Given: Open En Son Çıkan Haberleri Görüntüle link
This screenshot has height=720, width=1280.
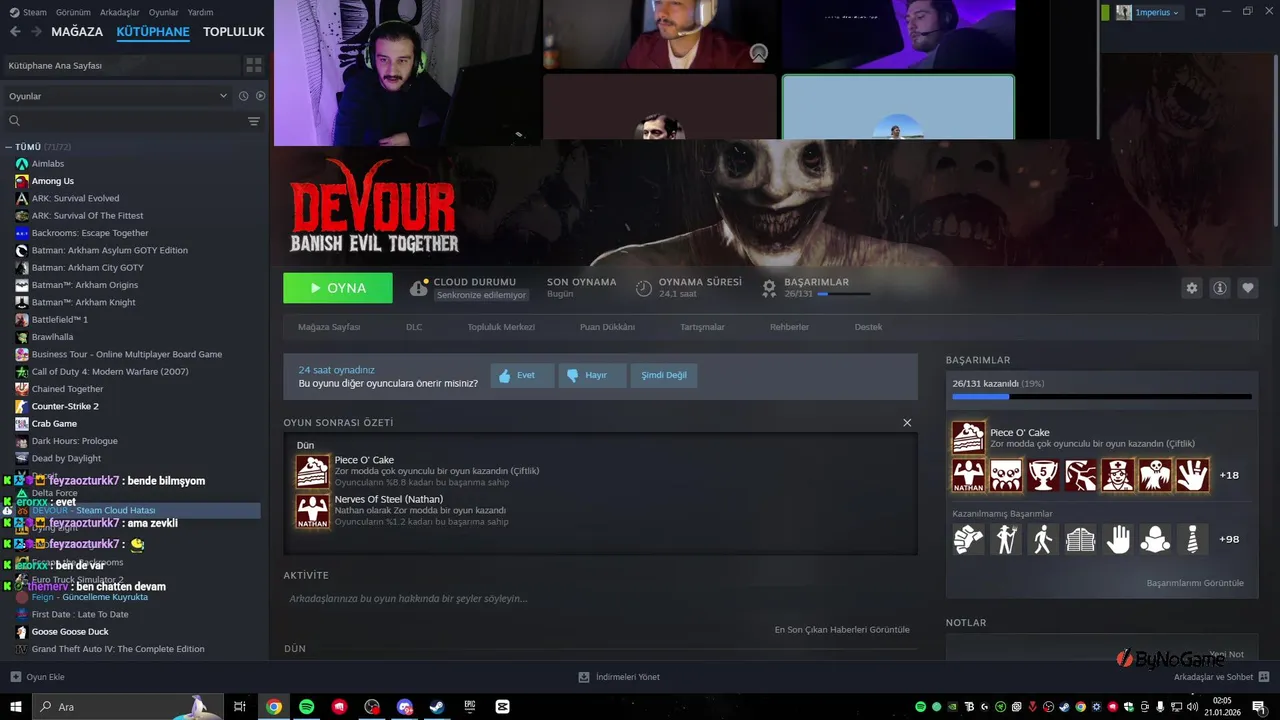Looking at the screenshot, I should coord(842,630).
